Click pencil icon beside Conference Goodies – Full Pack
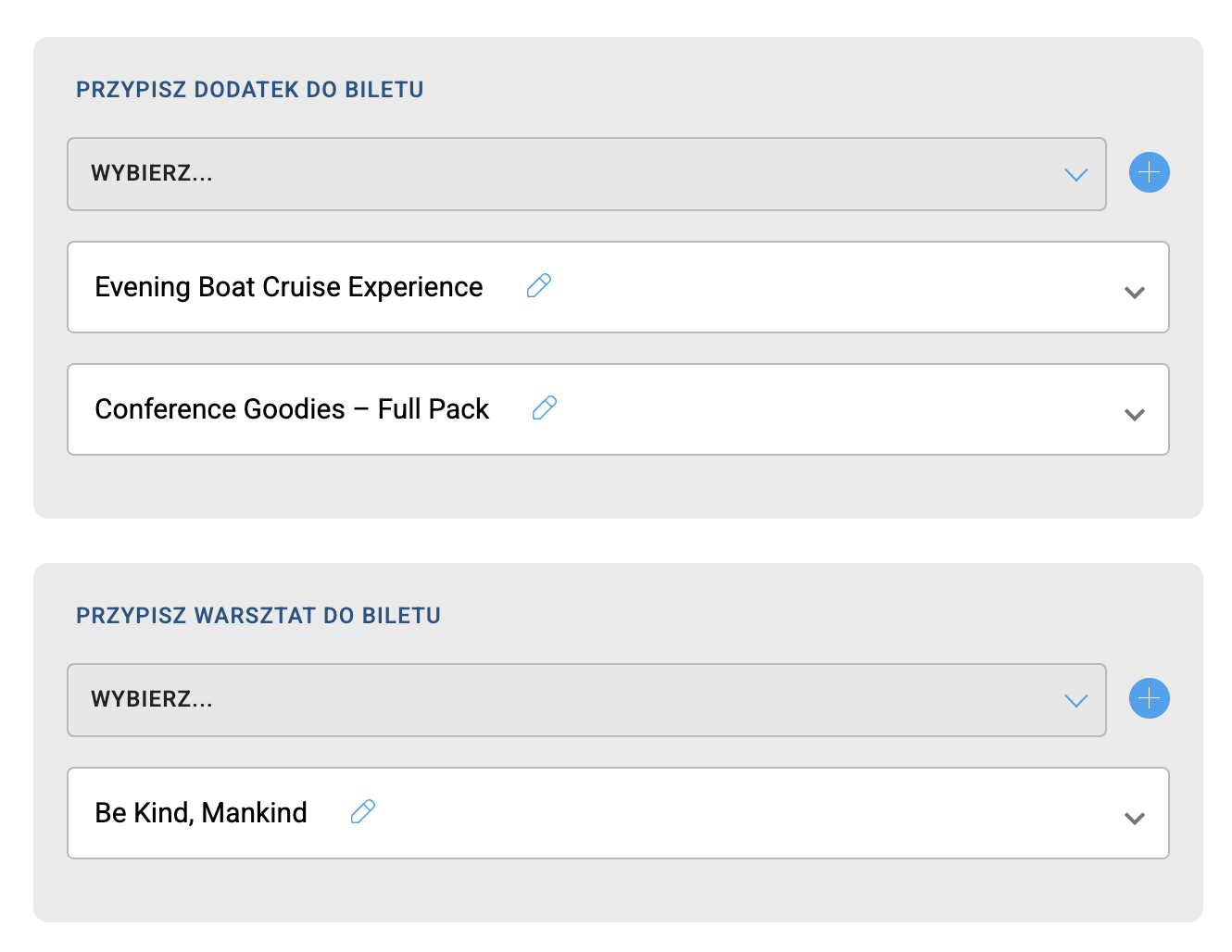This screenshot has height=952, width=1232. tap(545, 408)
